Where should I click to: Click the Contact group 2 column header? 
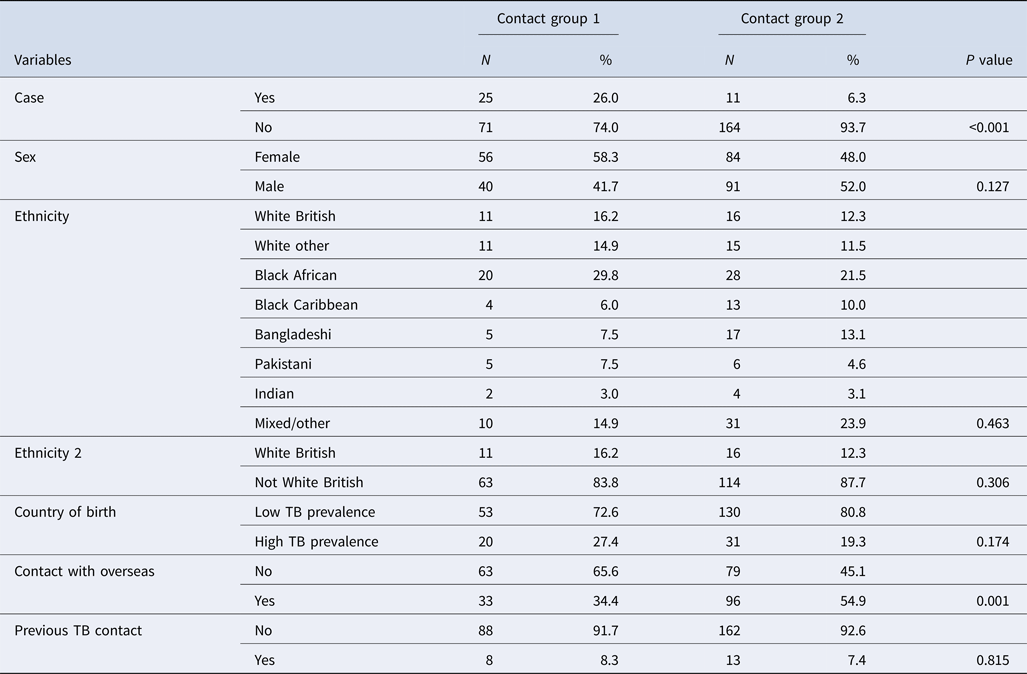pos(791,19)
